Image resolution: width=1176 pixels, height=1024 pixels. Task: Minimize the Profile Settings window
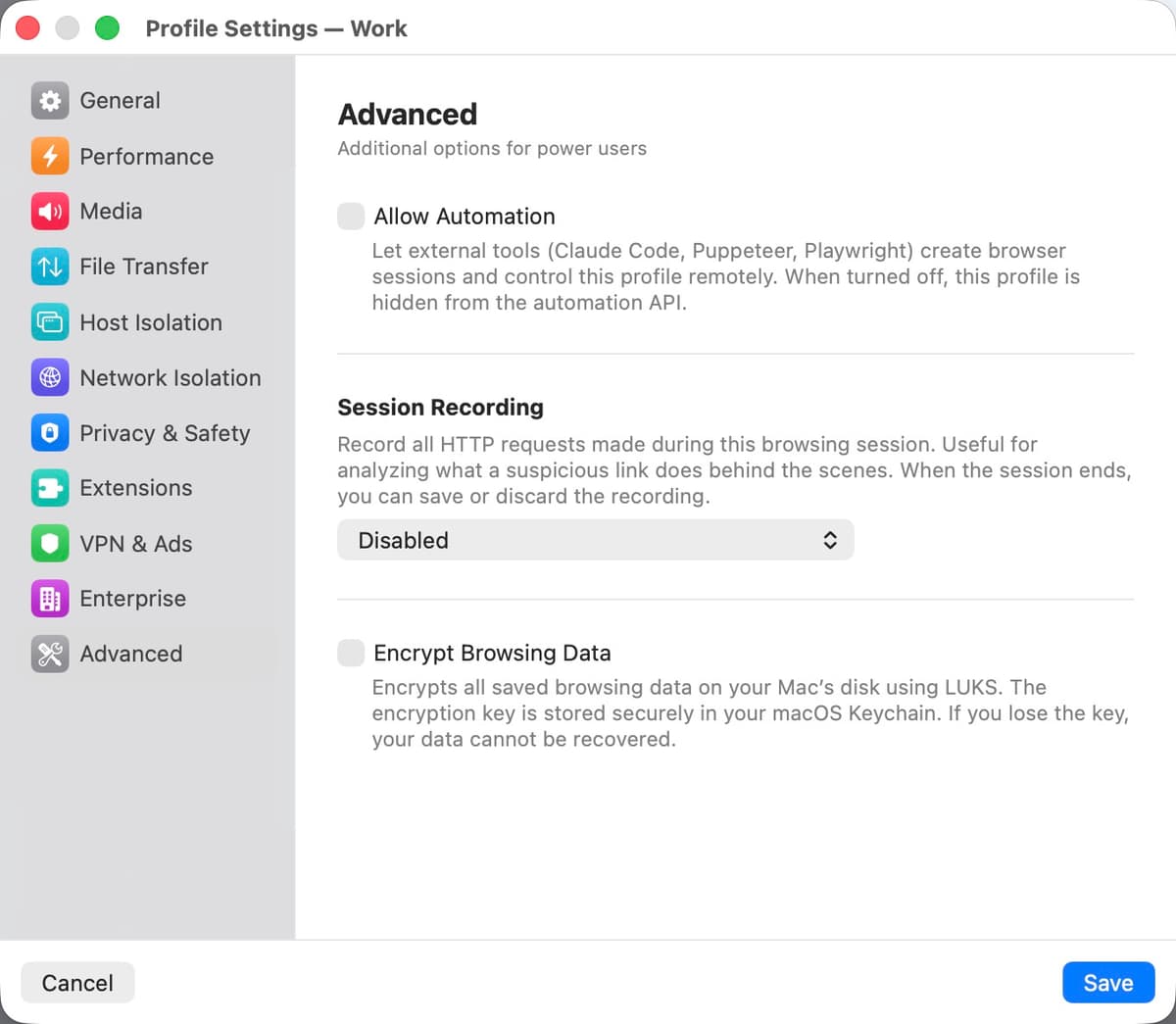click(x=67, y=28)
